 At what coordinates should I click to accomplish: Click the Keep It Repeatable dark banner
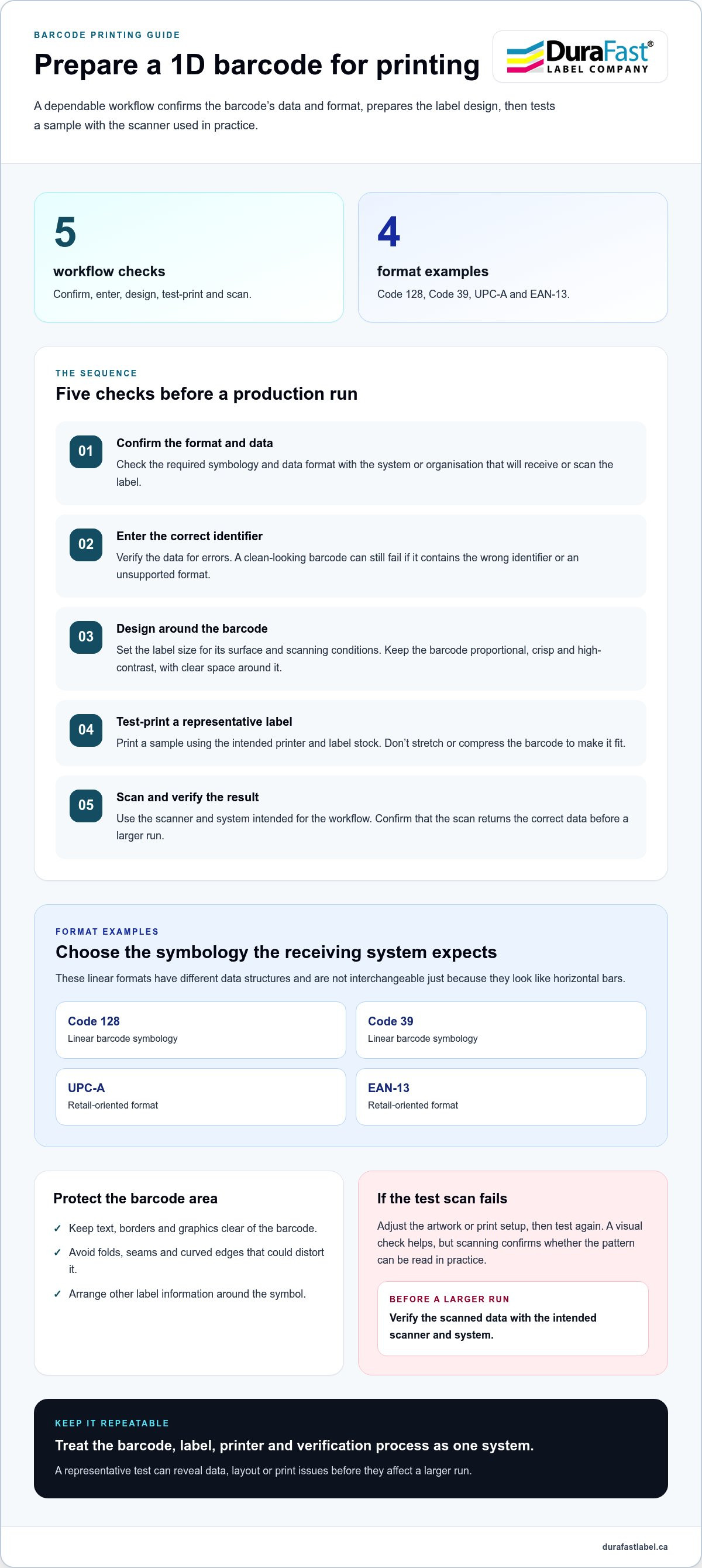click(x=351, y=1449)
